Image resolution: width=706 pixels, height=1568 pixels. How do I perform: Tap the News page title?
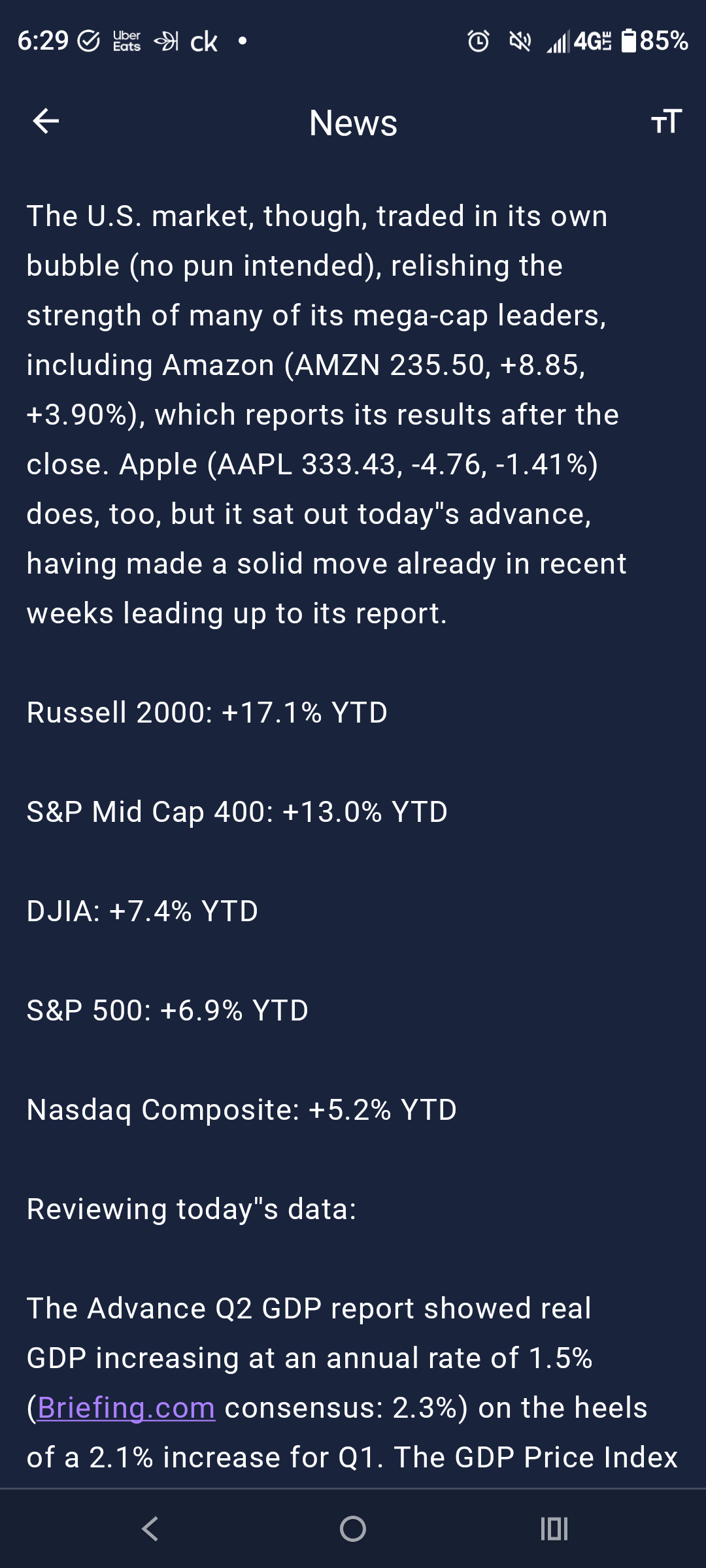[x=353, y=122]
